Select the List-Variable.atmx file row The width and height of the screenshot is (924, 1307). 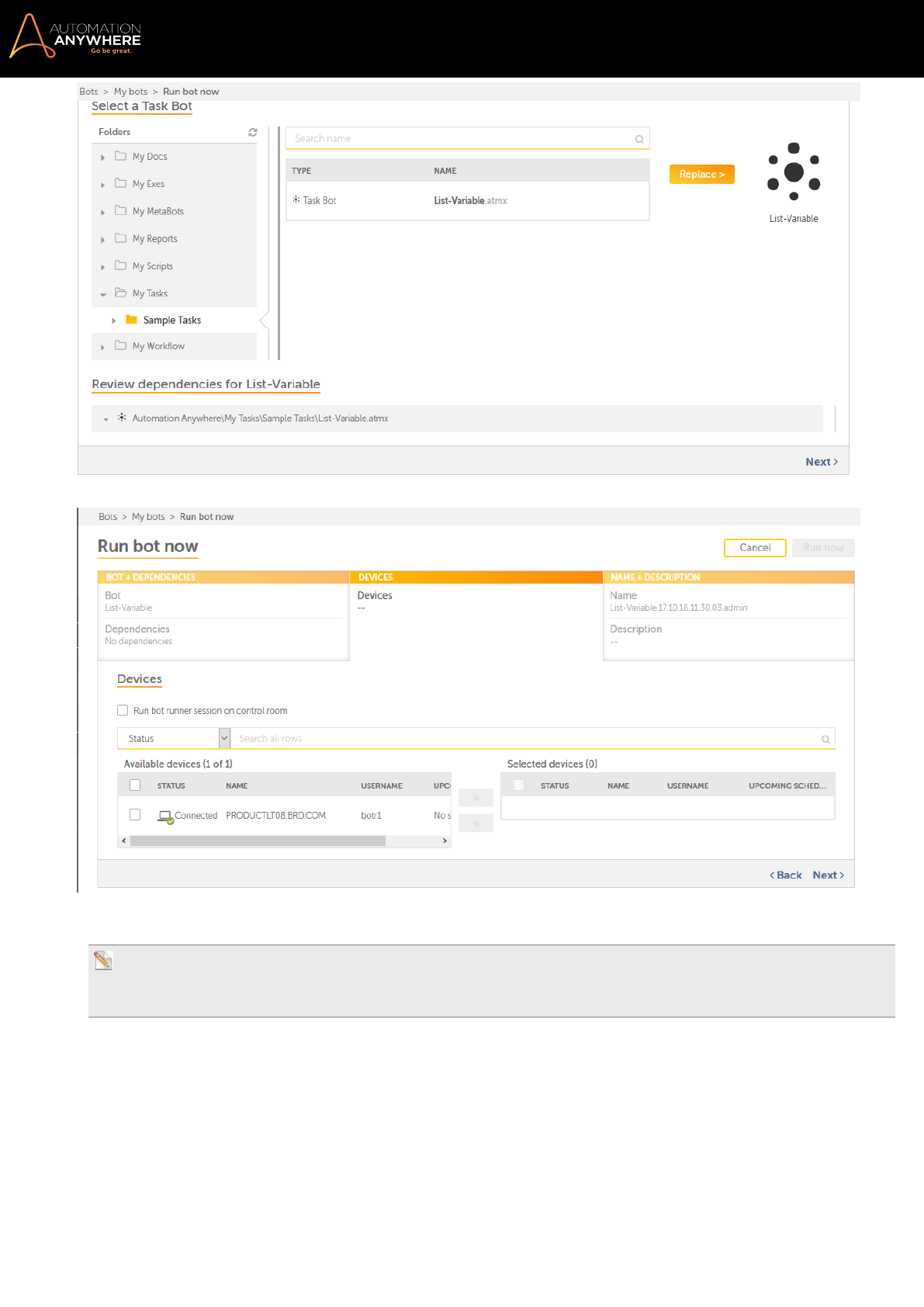click(468, 200)
